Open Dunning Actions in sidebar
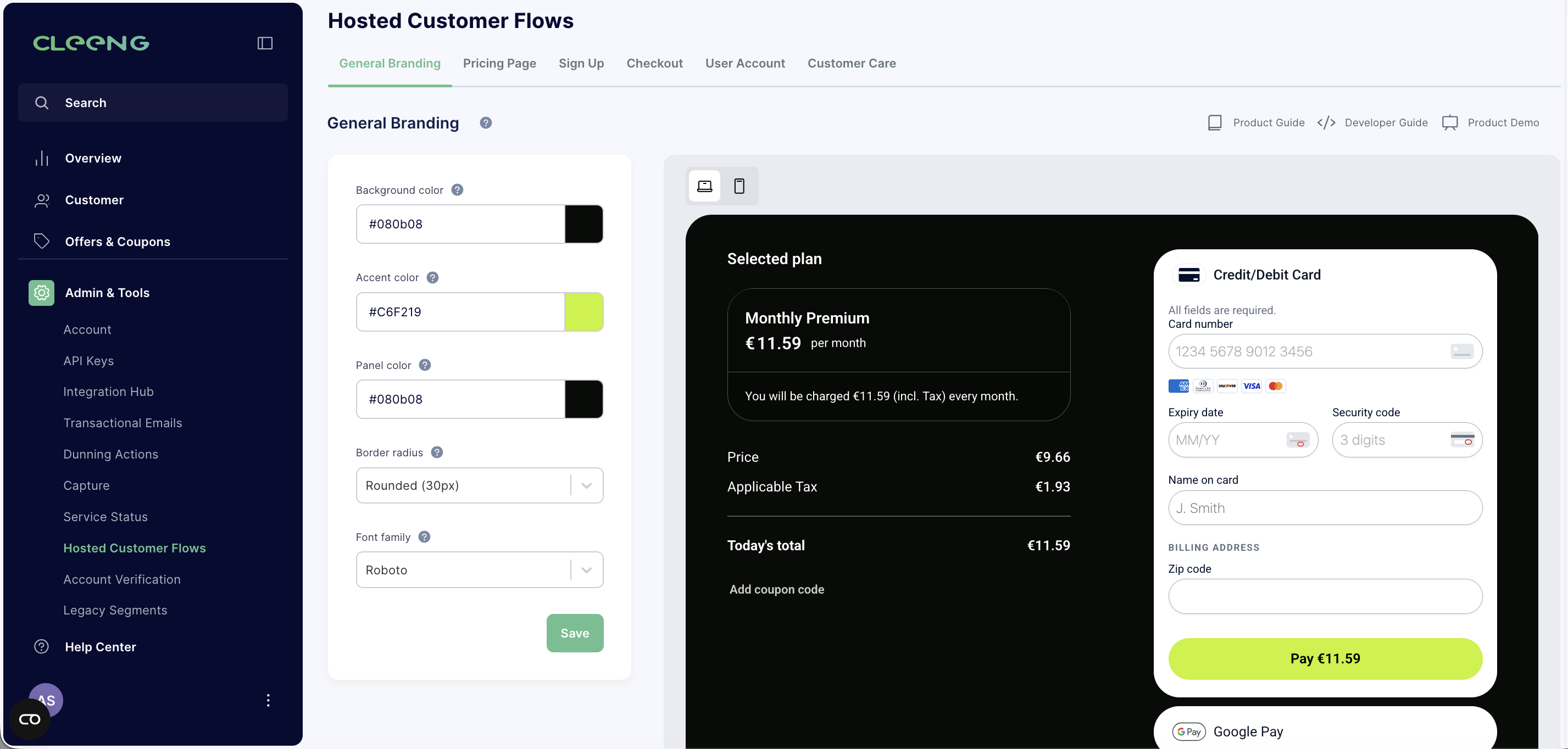Viewport: 1568px width, 749px height. pos(111,455)
